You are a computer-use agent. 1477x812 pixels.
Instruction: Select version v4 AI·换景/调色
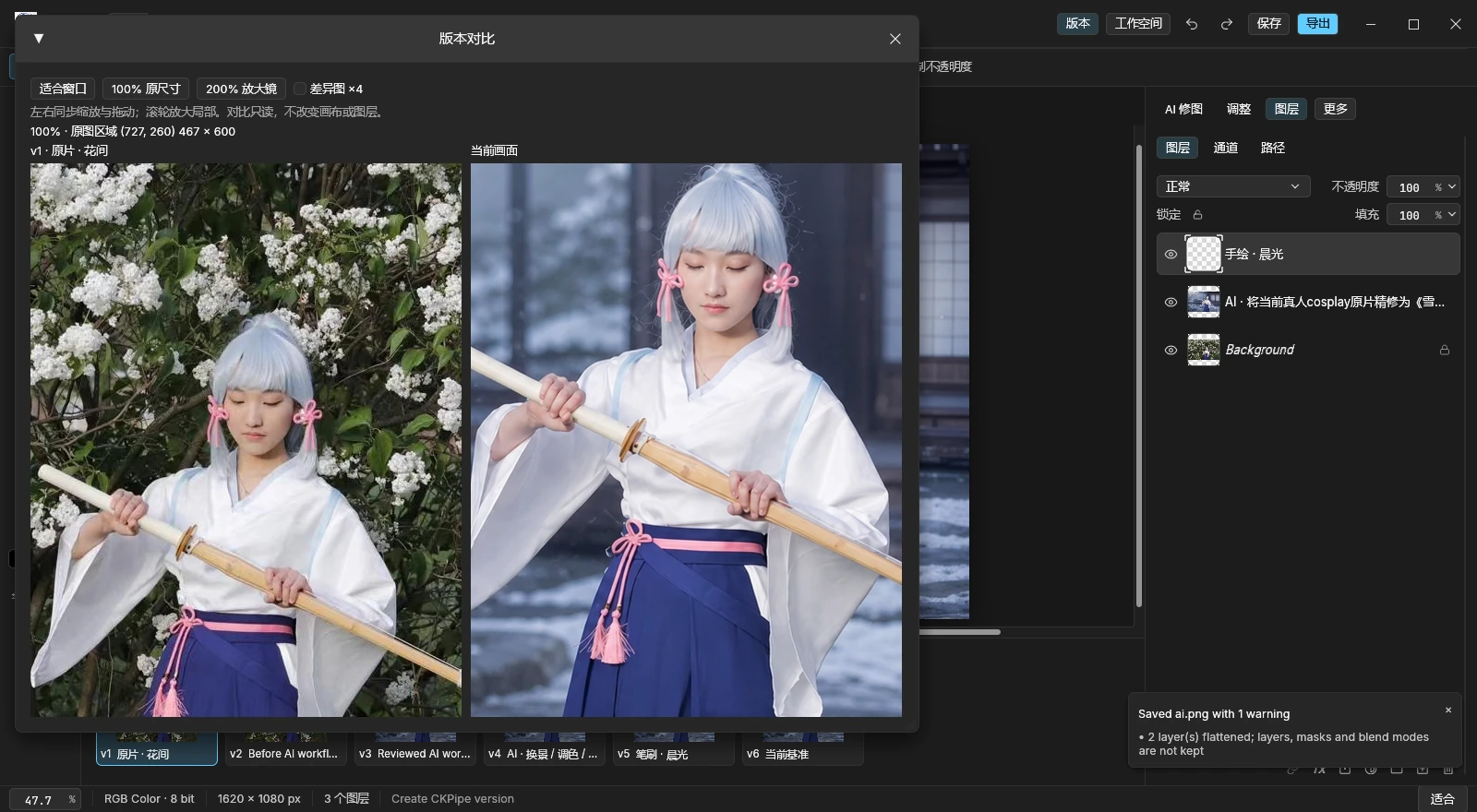545,749
